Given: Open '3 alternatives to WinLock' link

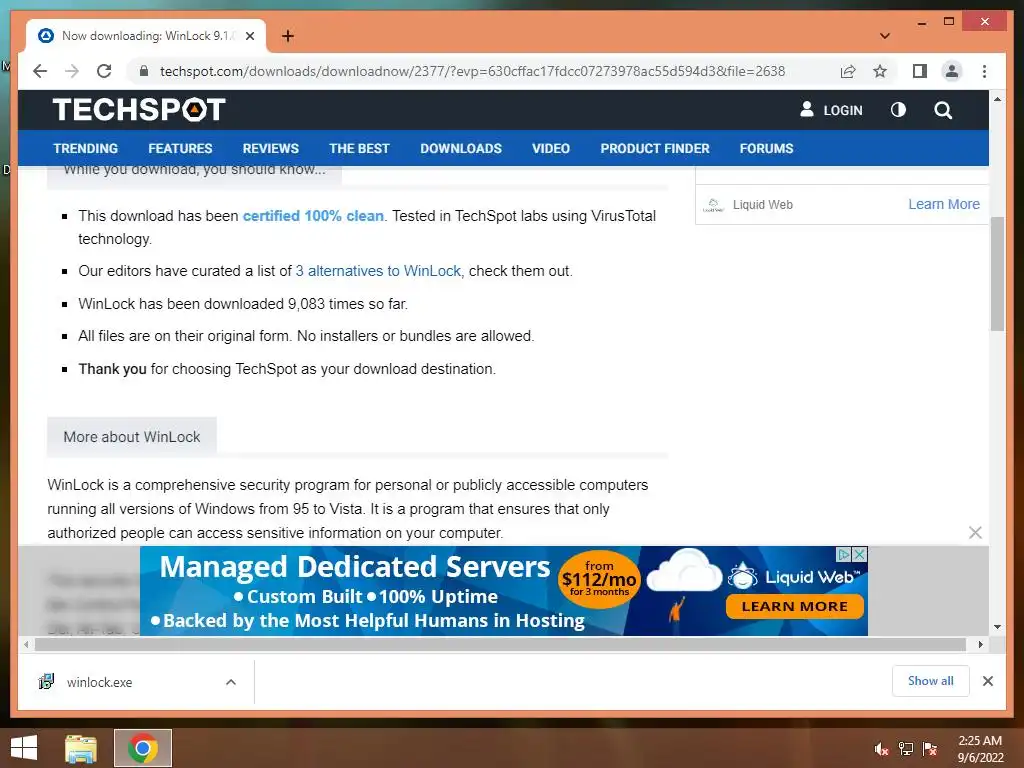Looking at the screenshot, I should [378, 271].
